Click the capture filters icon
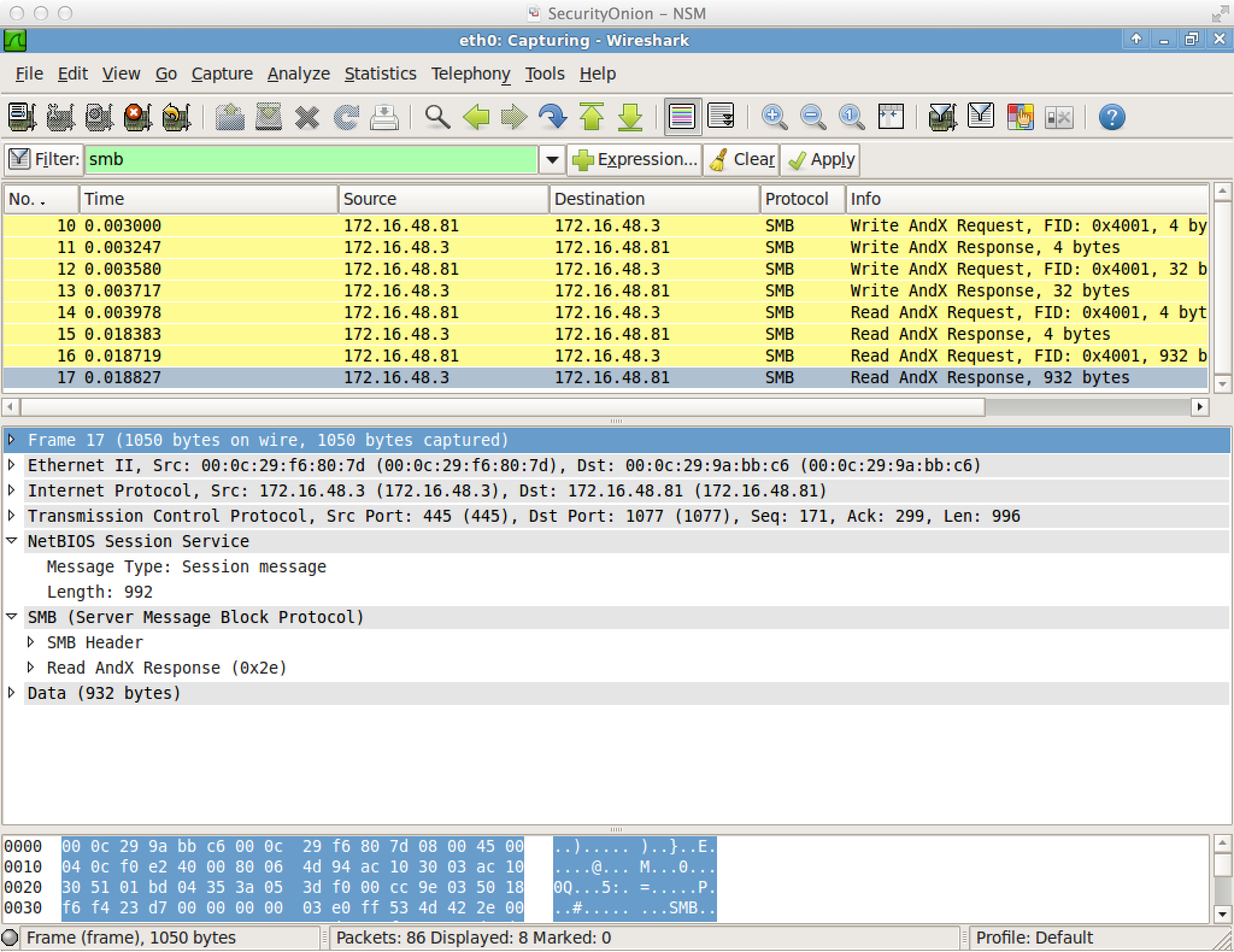The height and width of the screenshot is (952, 1234). click(x=943, y=117)
